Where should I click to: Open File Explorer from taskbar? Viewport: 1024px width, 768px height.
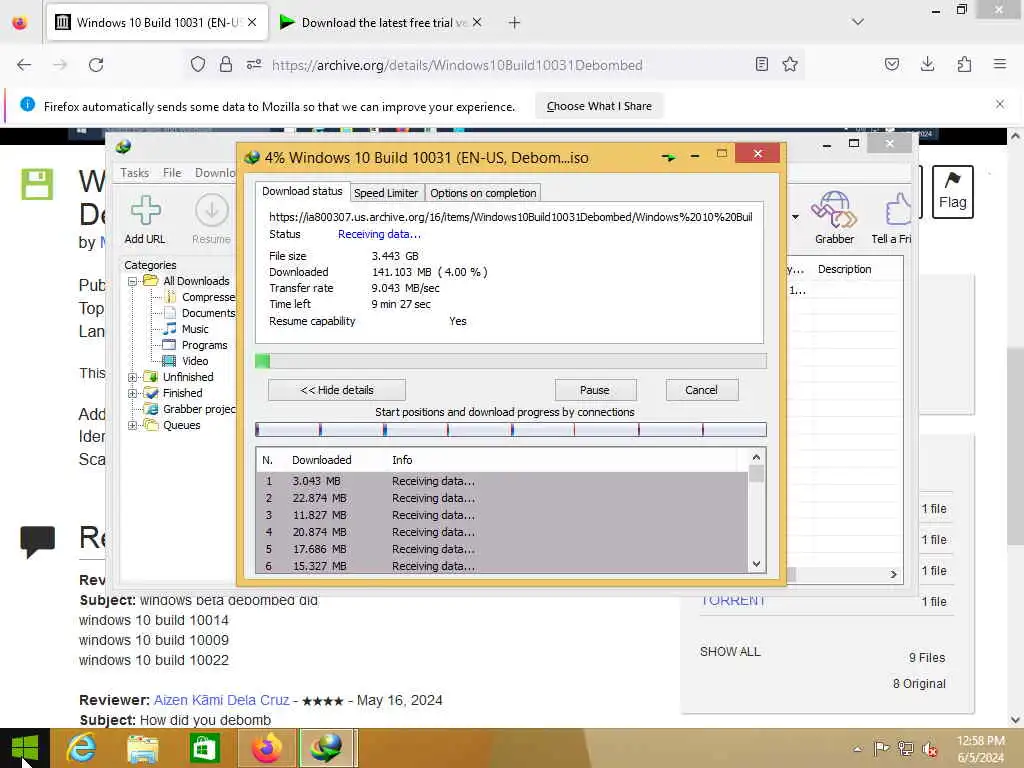pyautogui.click(x=142, y=748)
